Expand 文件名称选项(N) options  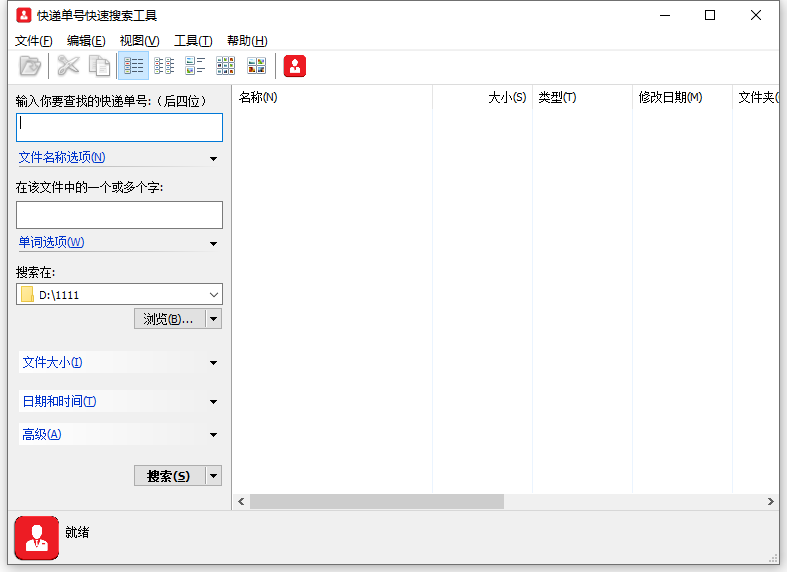coord(119,158)
